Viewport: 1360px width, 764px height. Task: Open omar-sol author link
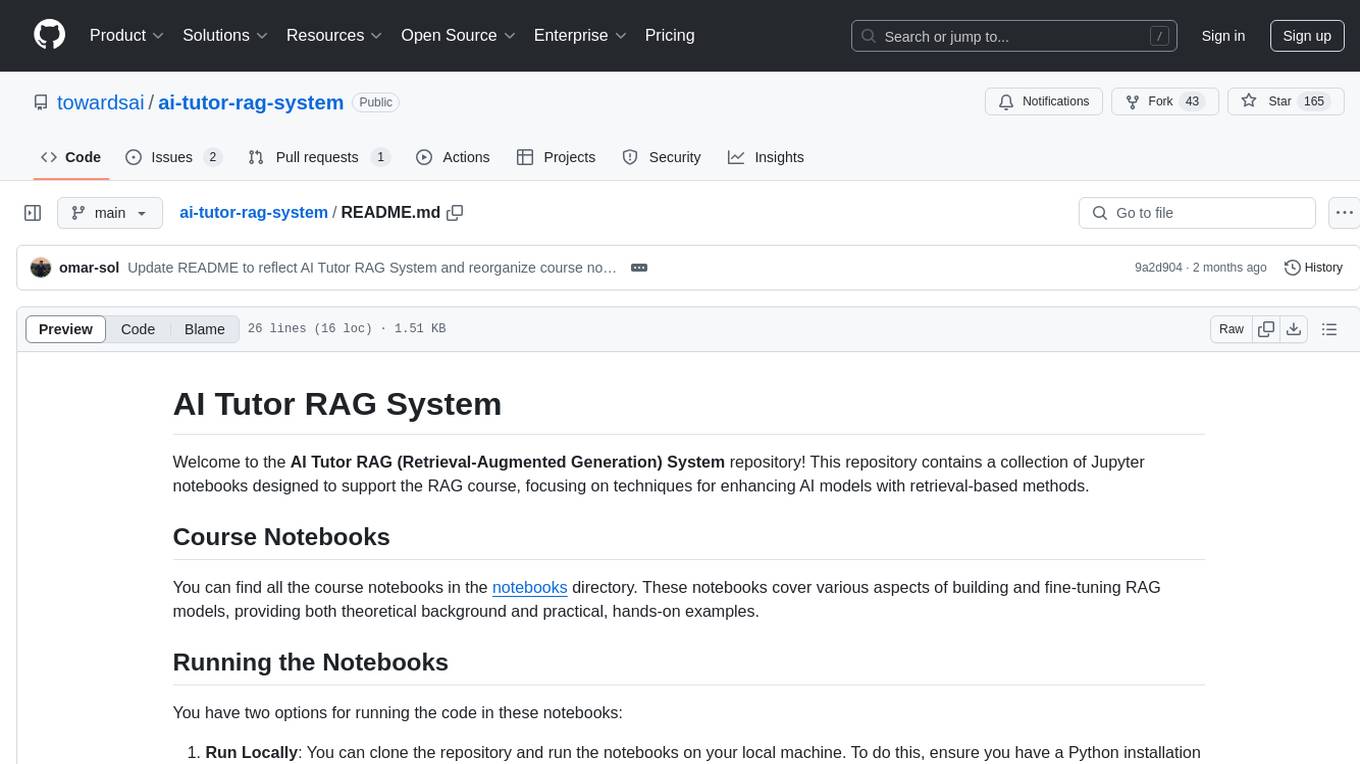(88, 268)
